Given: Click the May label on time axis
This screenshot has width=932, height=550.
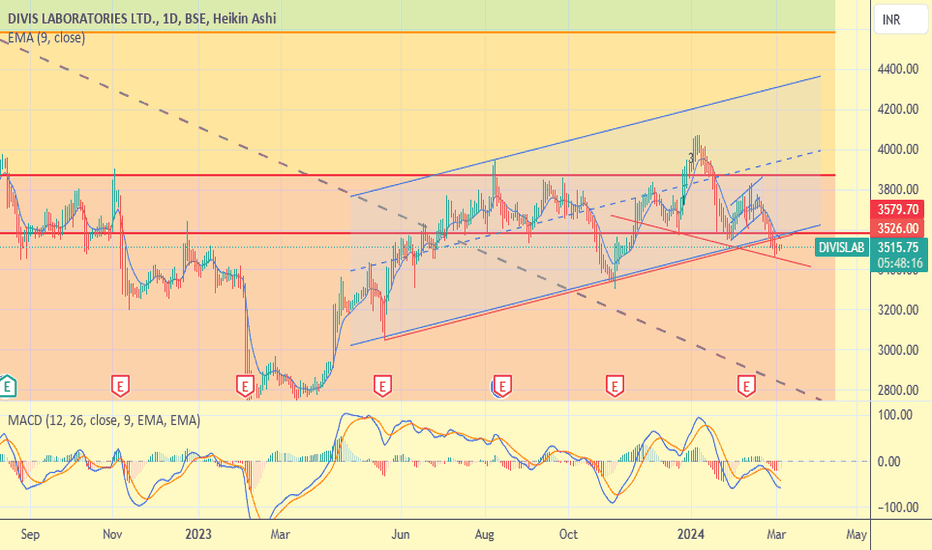Looking at the screenshot, I should tap(856, 534).
